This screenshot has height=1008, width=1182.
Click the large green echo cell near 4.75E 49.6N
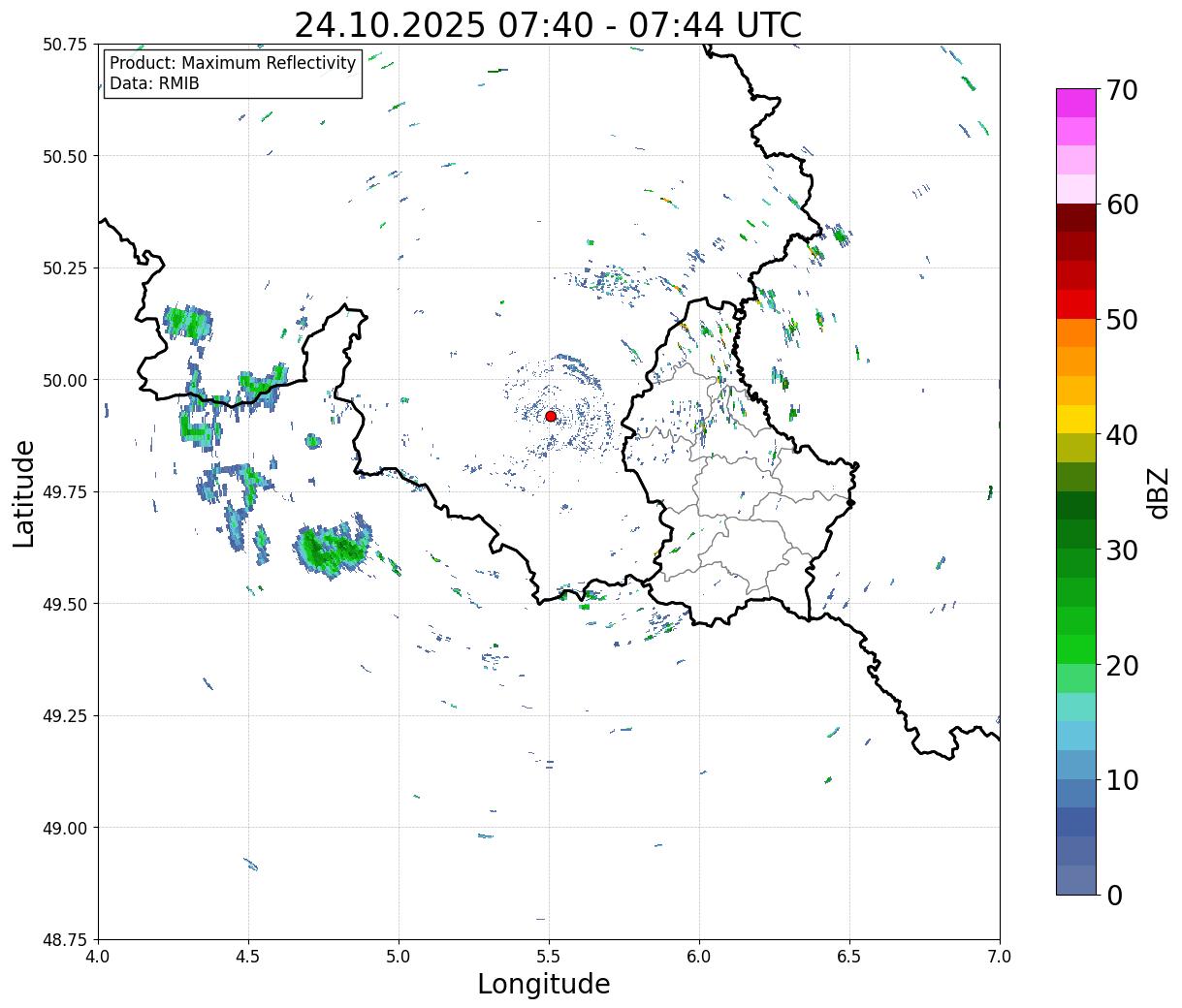tap(333, 548)
